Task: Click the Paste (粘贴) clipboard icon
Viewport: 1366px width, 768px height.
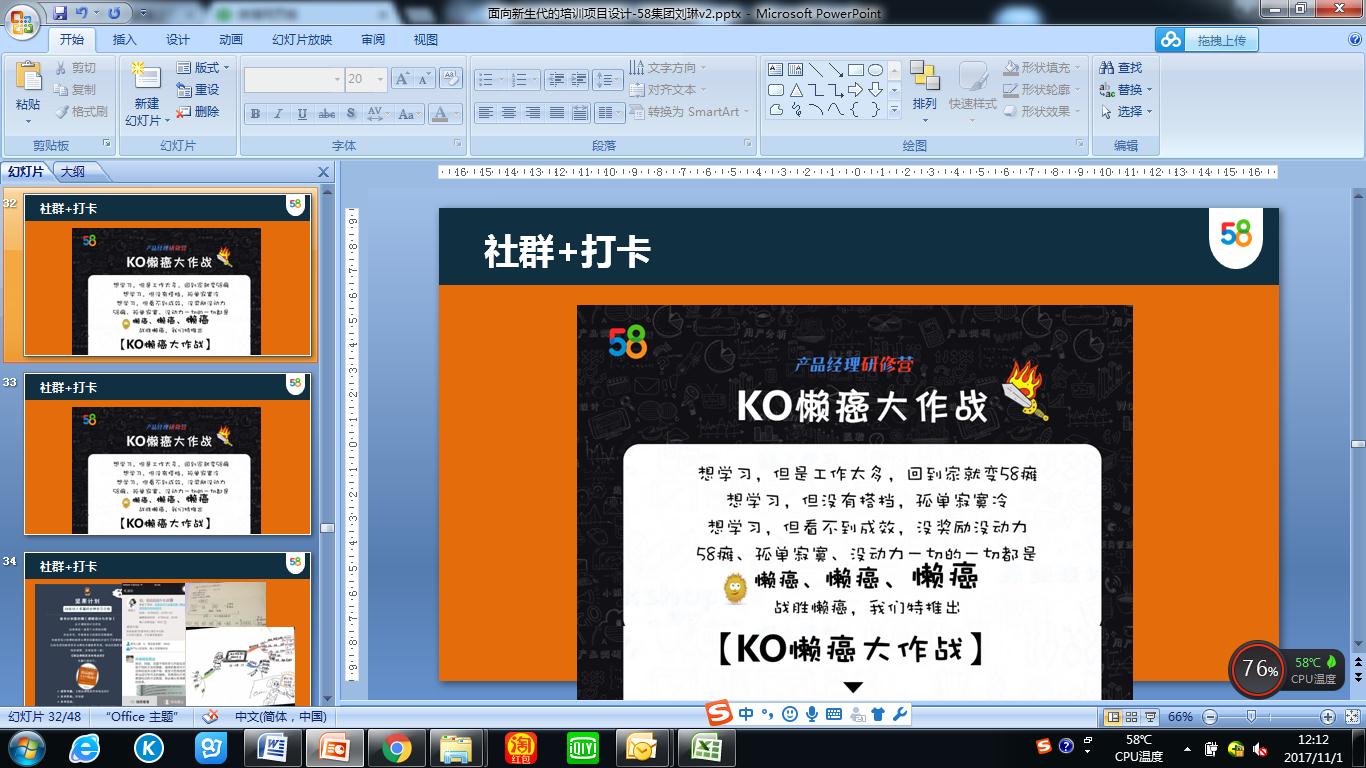Action: [28, 76]
